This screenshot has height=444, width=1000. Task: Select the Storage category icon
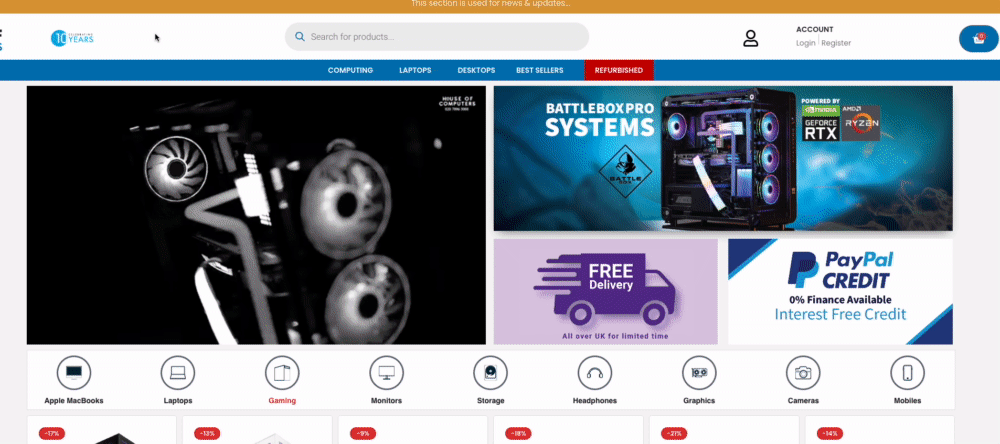[490, 373]
